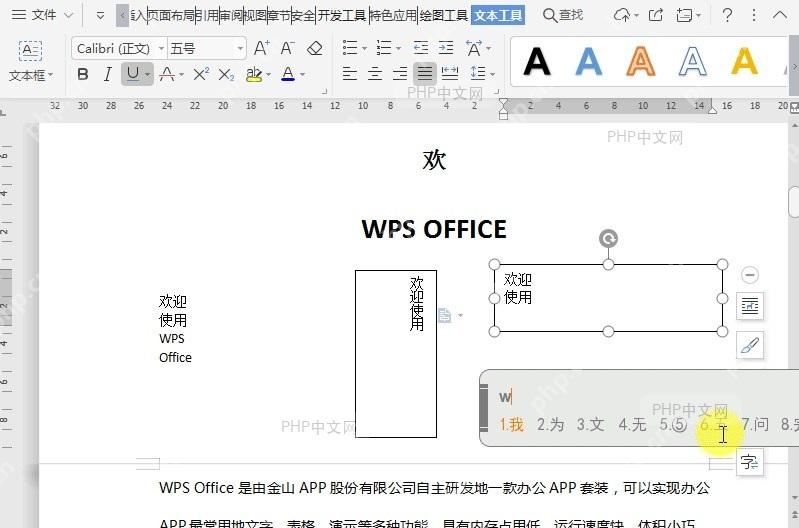Image resolution: width=799 pixels, height=528 pixels.
Task: Justify text alignment
Action: 424,74
